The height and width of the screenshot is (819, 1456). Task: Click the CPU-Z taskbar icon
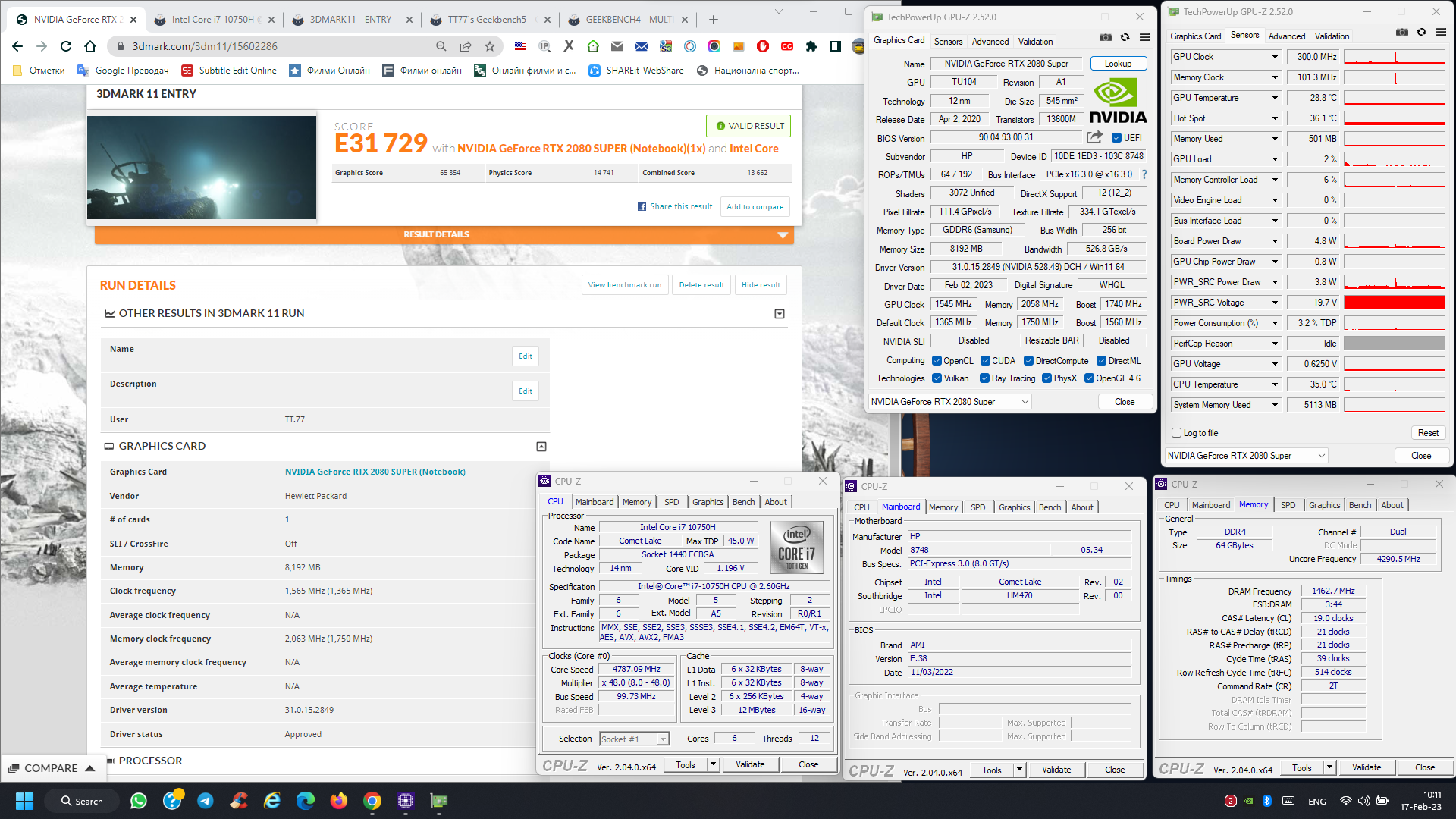406,801
